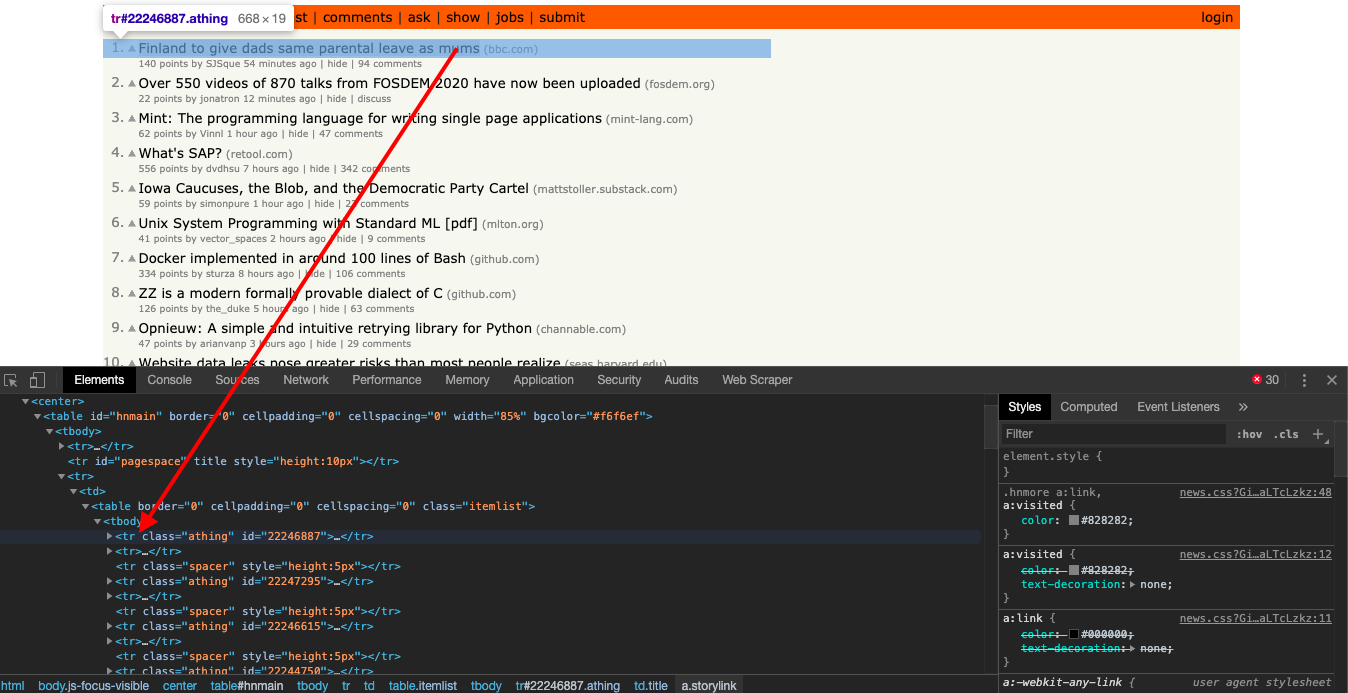Click the login link

pyautogui.click(x=1217, y=17)
